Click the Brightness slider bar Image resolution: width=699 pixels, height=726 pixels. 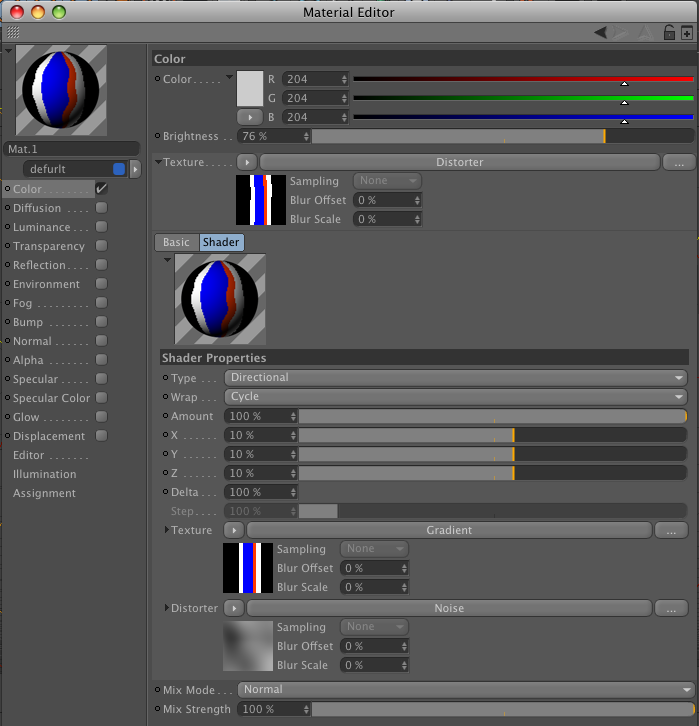[x=500, y=136]
